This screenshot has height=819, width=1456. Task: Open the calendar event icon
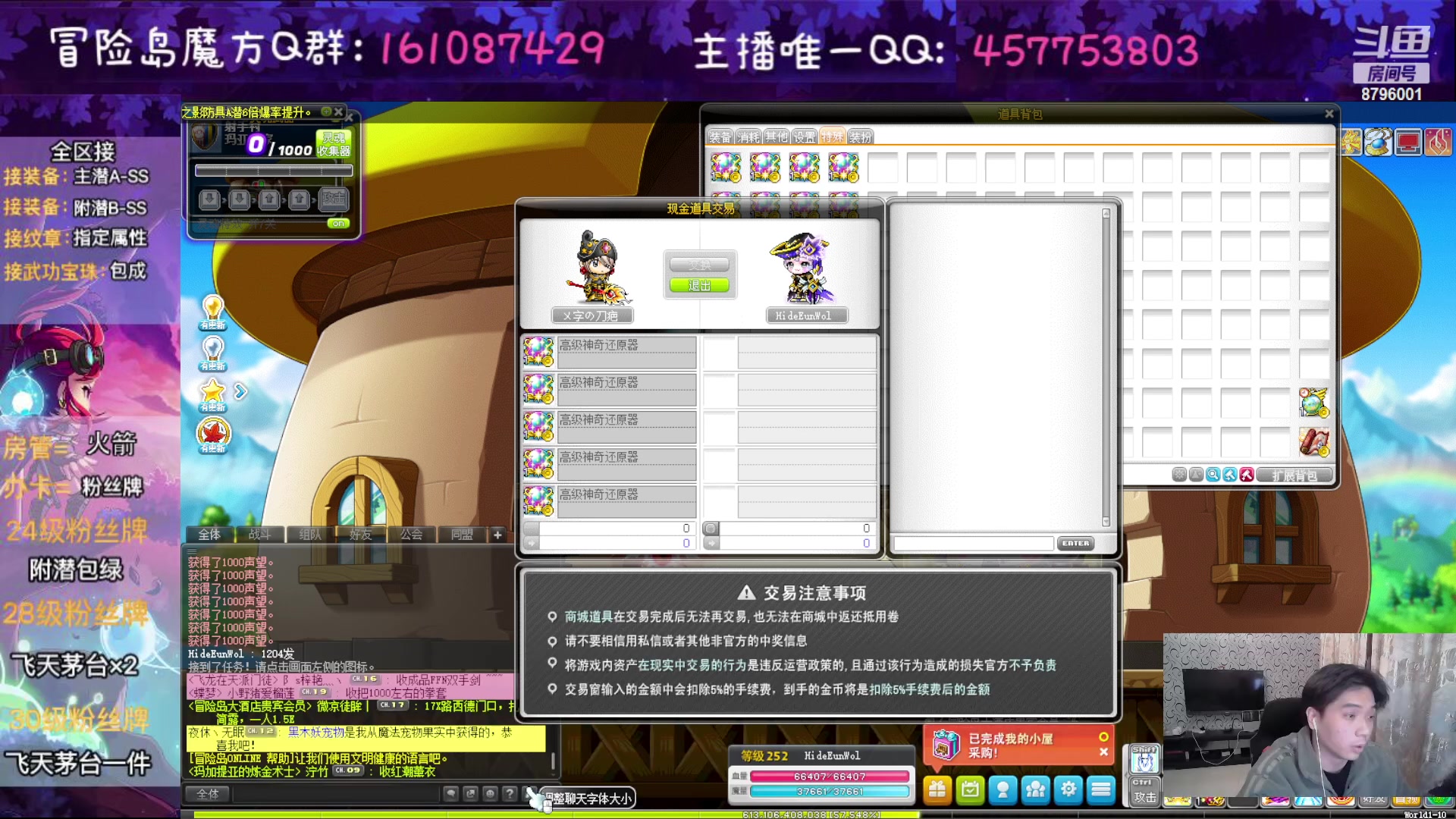click(970, 790)
